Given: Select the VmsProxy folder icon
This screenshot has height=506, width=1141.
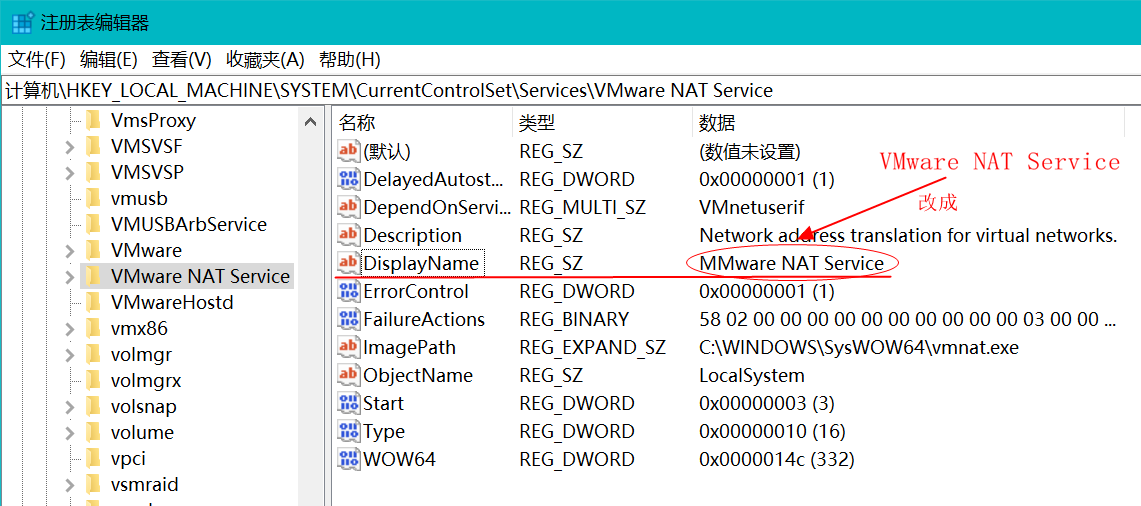Looking at the screenshot, I should click(x=93, y=120).
